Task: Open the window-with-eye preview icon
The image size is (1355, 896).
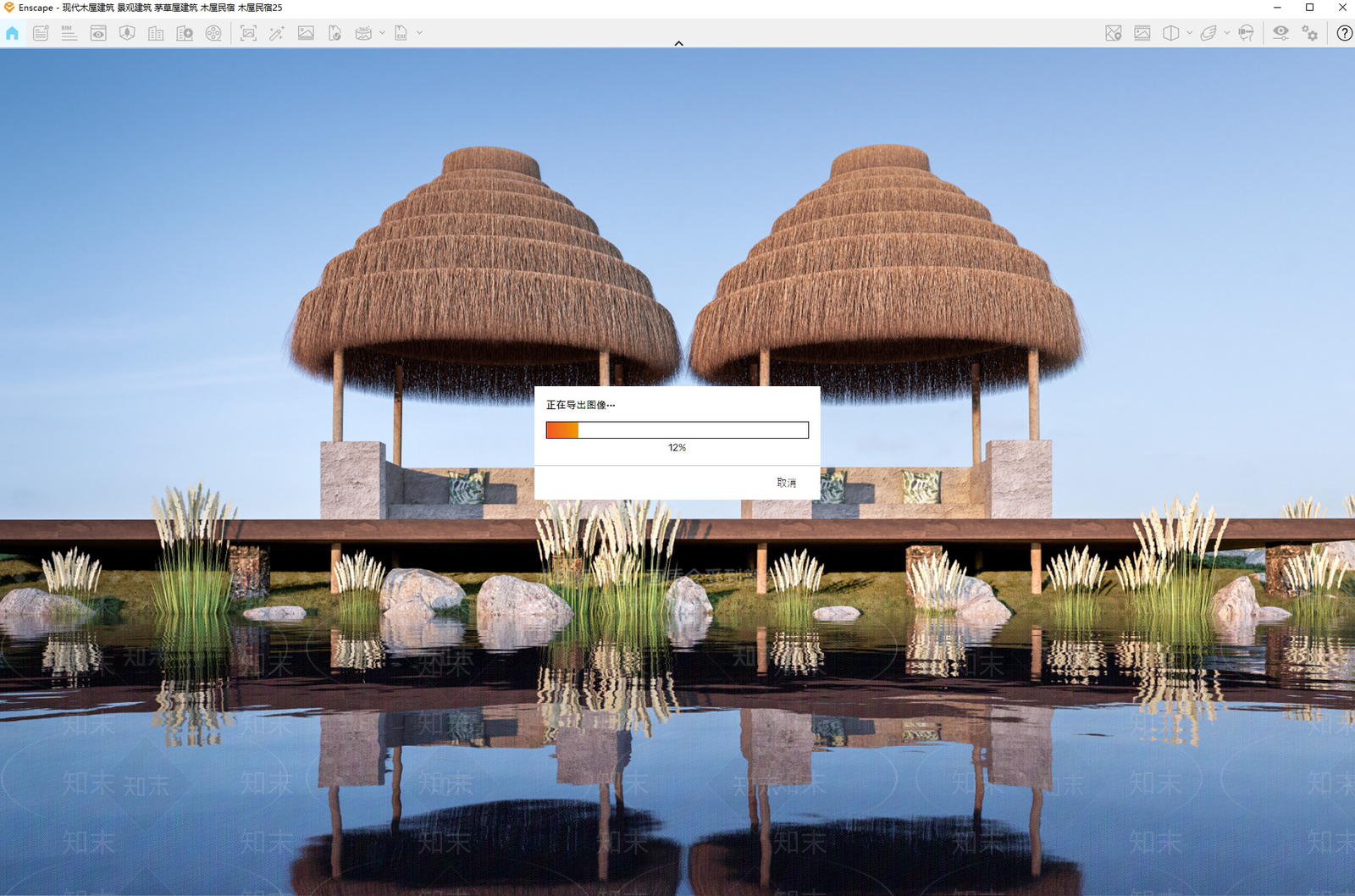Action: click(98, 33)
